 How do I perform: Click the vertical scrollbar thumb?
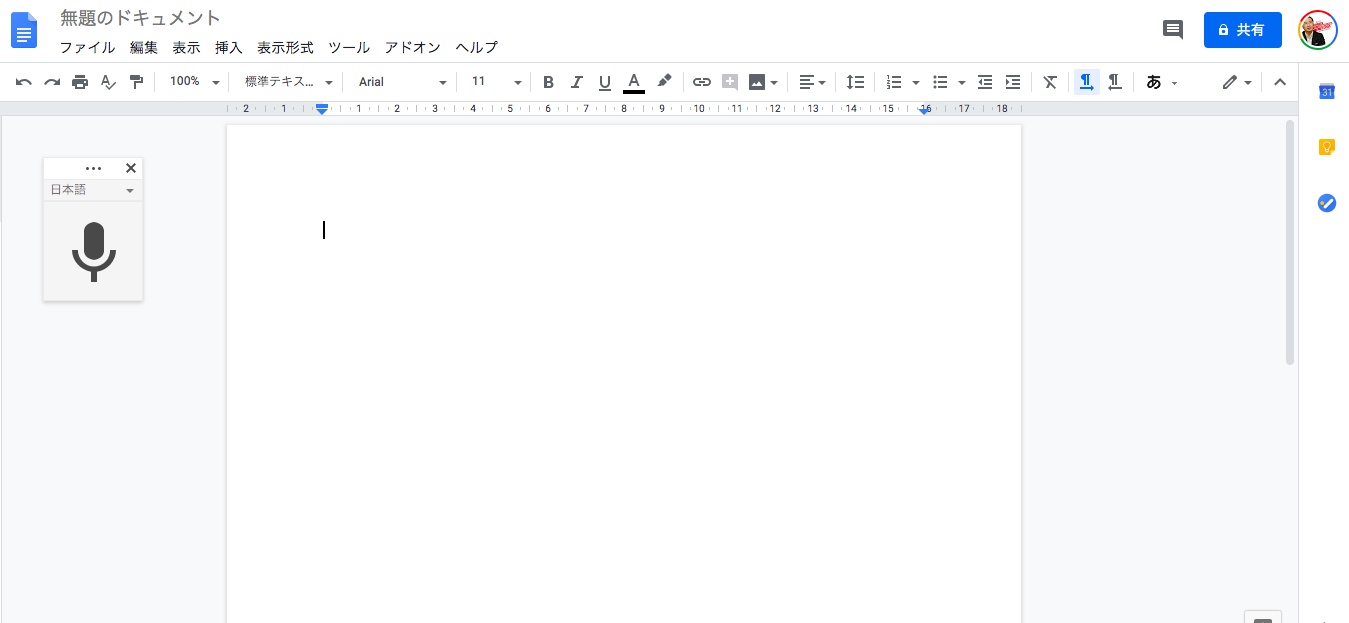point(1290,243)
